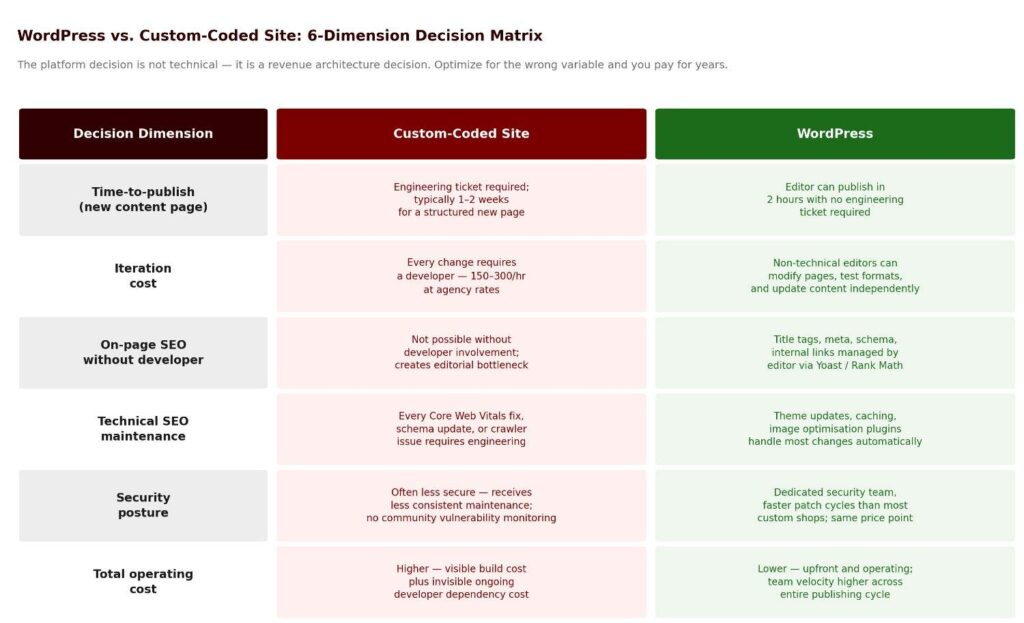Click the Technical SEO maintenance row label

click(143, 429)
